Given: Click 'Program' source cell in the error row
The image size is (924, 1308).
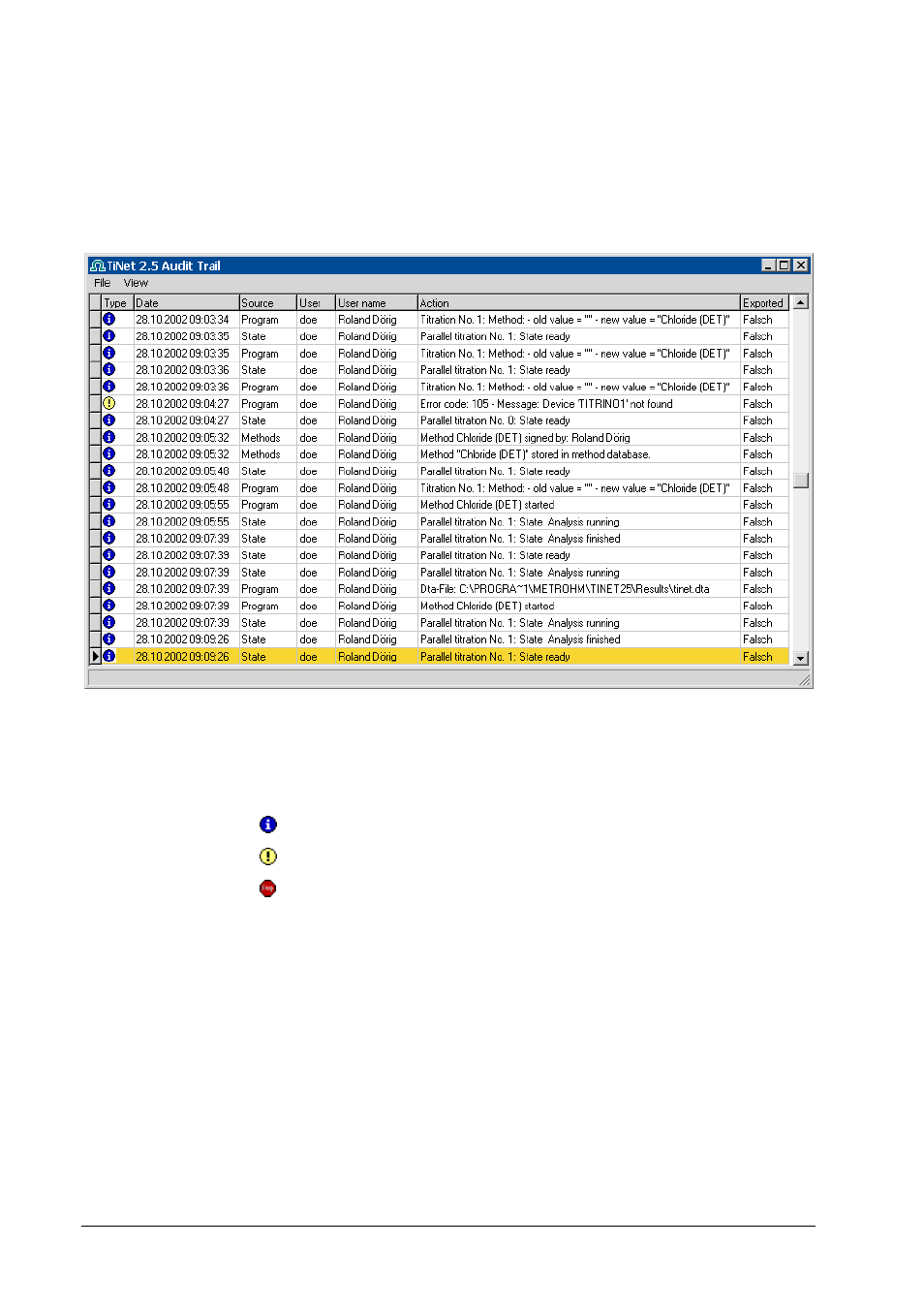Looking at the screenshot, I should 267,403.
